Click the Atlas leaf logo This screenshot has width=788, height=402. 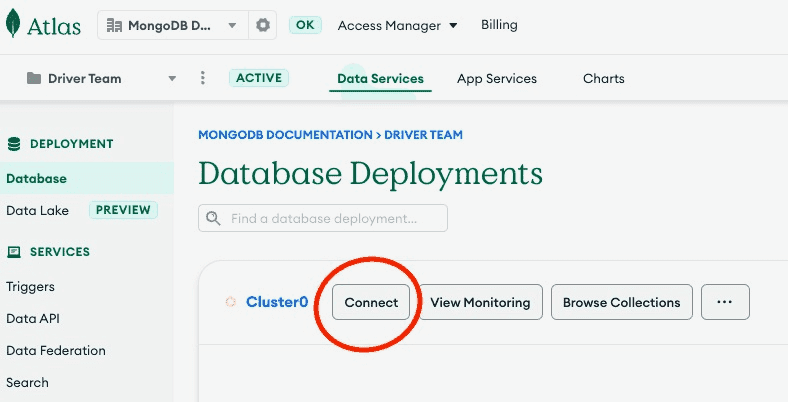tap(13, 23)
